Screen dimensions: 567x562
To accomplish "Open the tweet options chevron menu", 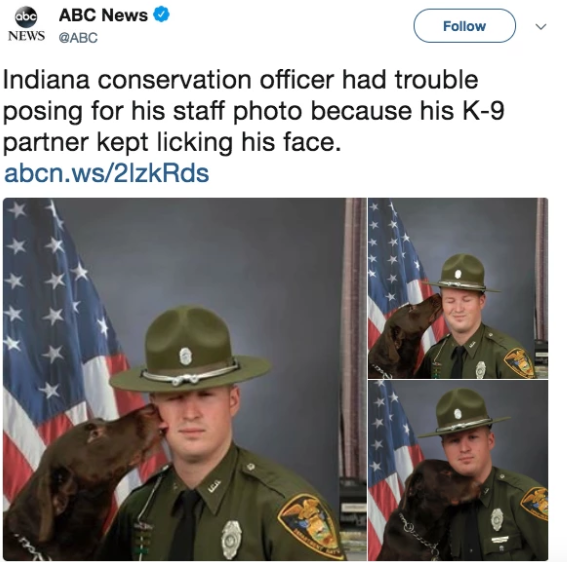I will (x=541, y=26).
